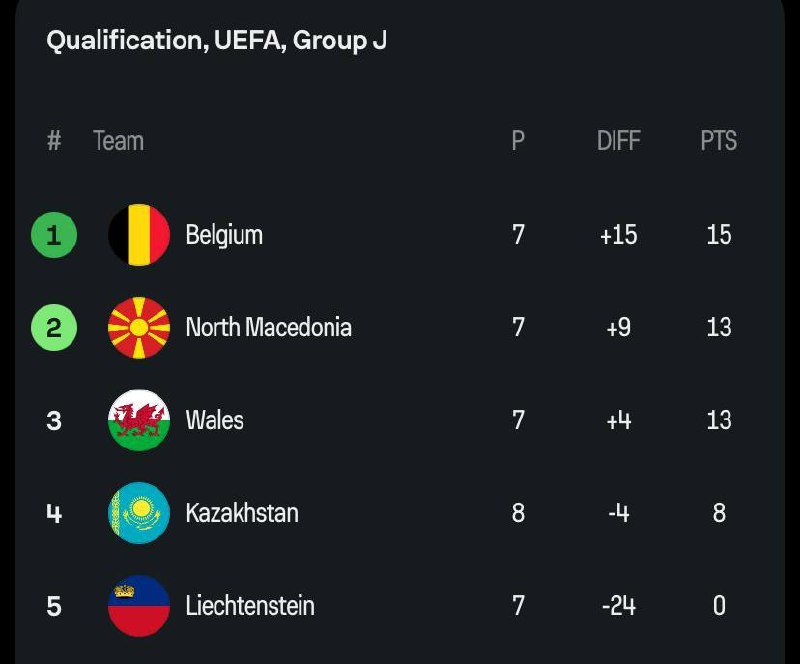Click the Qualification, UEFA, Group J title

click(x=216, y=41)
